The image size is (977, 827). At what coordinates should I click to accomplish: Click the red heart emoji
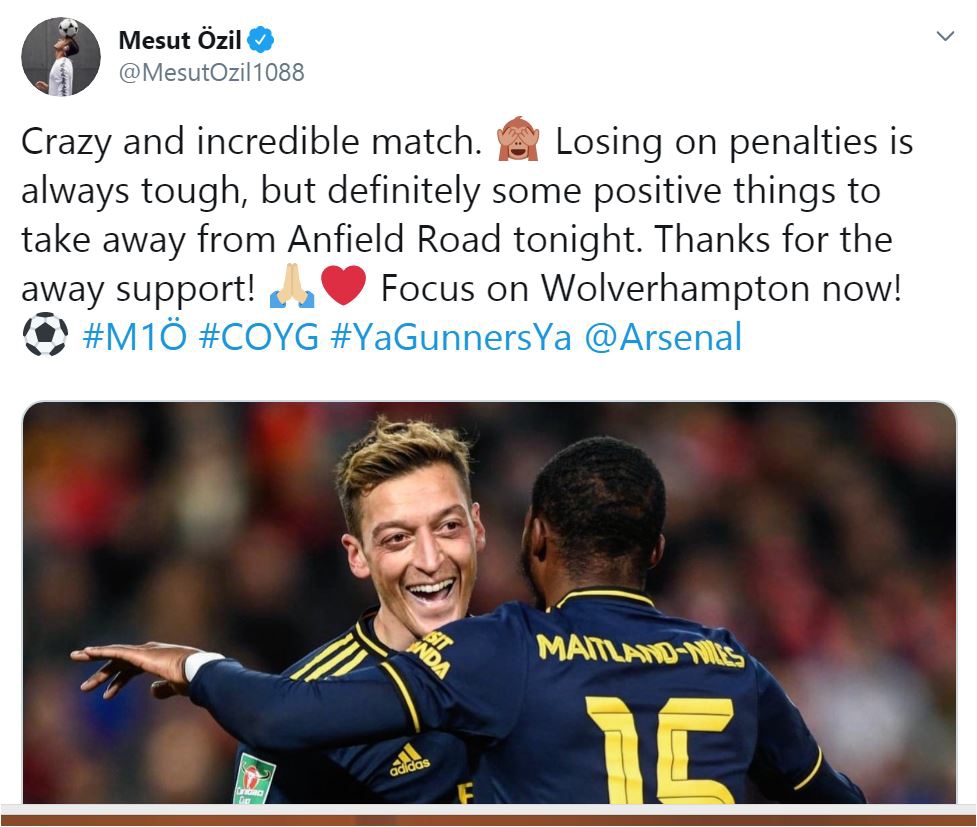point(343,285)
